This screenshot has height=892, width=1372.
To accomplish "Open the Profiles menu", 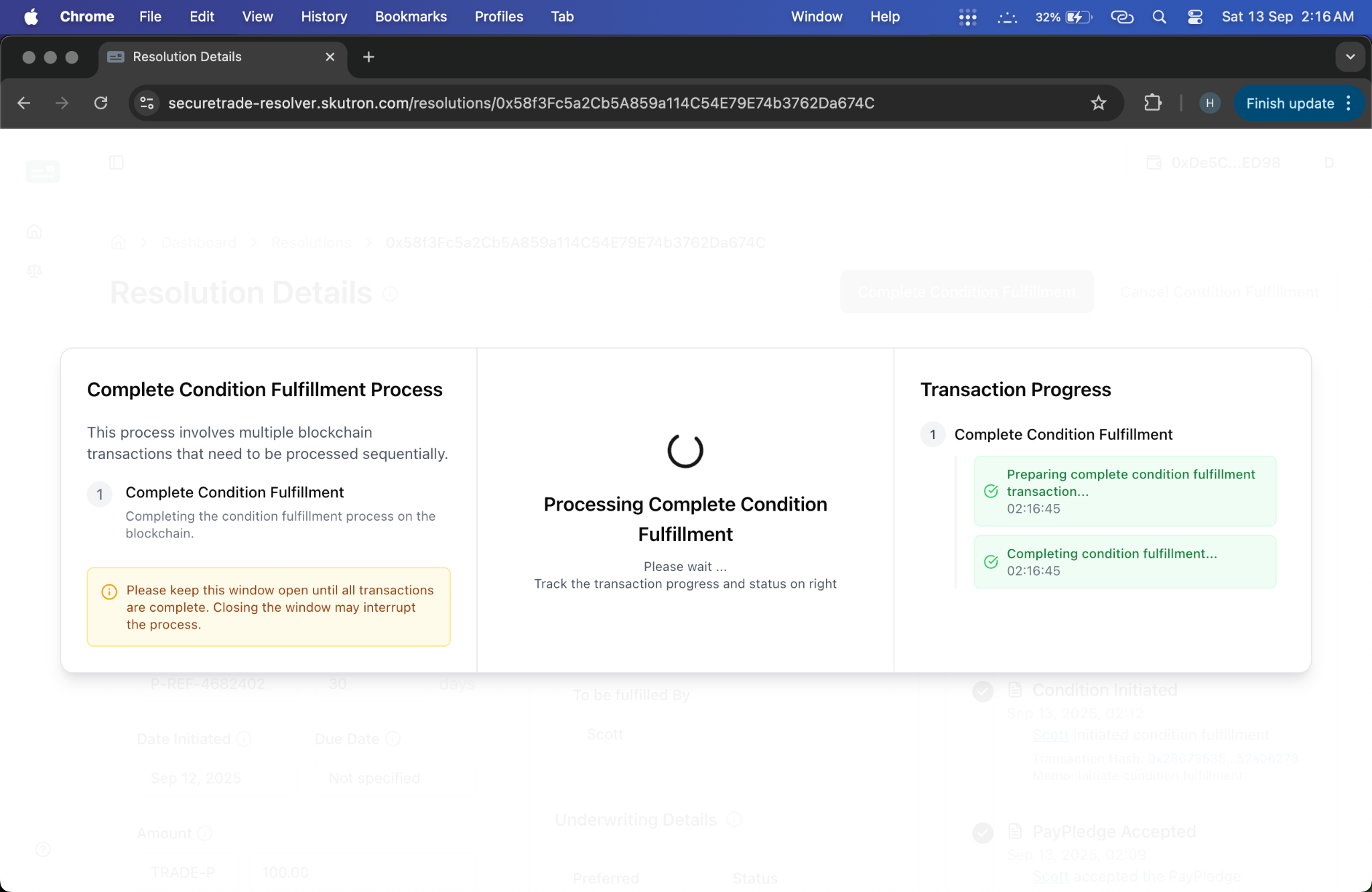I will pos(498,17).
